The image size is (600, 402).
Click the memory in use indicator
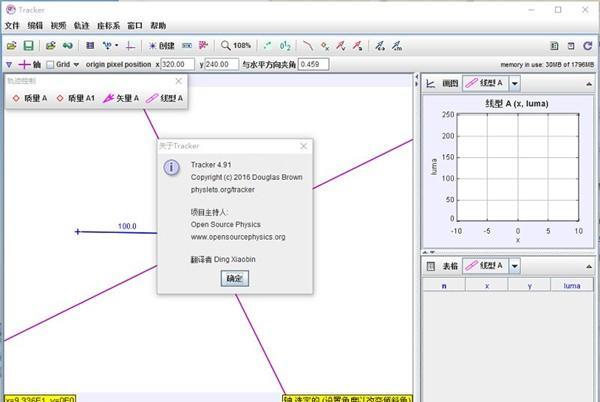pyautogui.click(x=547, y=65)
